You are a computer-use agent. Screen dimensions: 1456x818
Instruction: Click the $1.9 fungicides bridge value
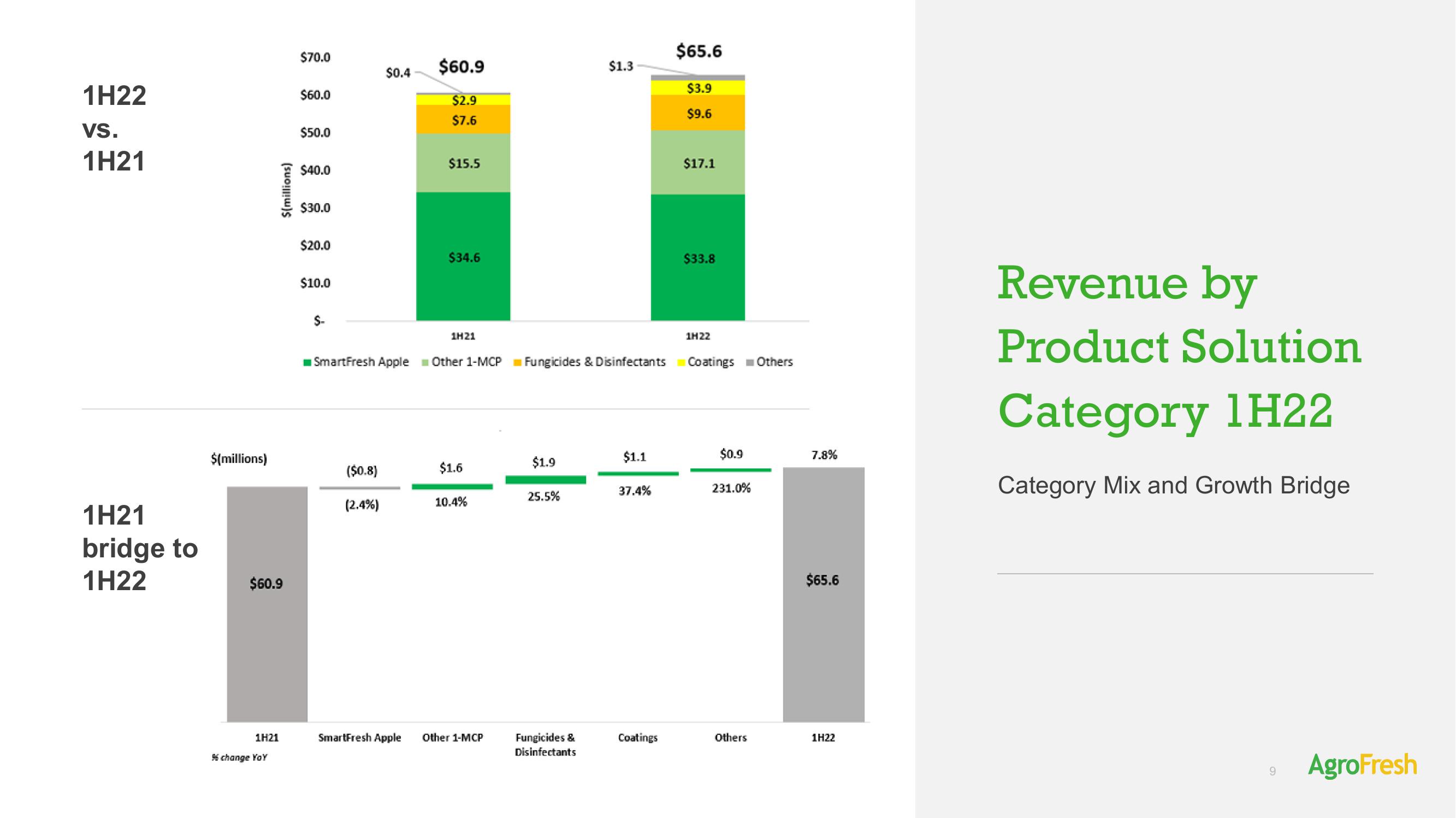point(544,462)
